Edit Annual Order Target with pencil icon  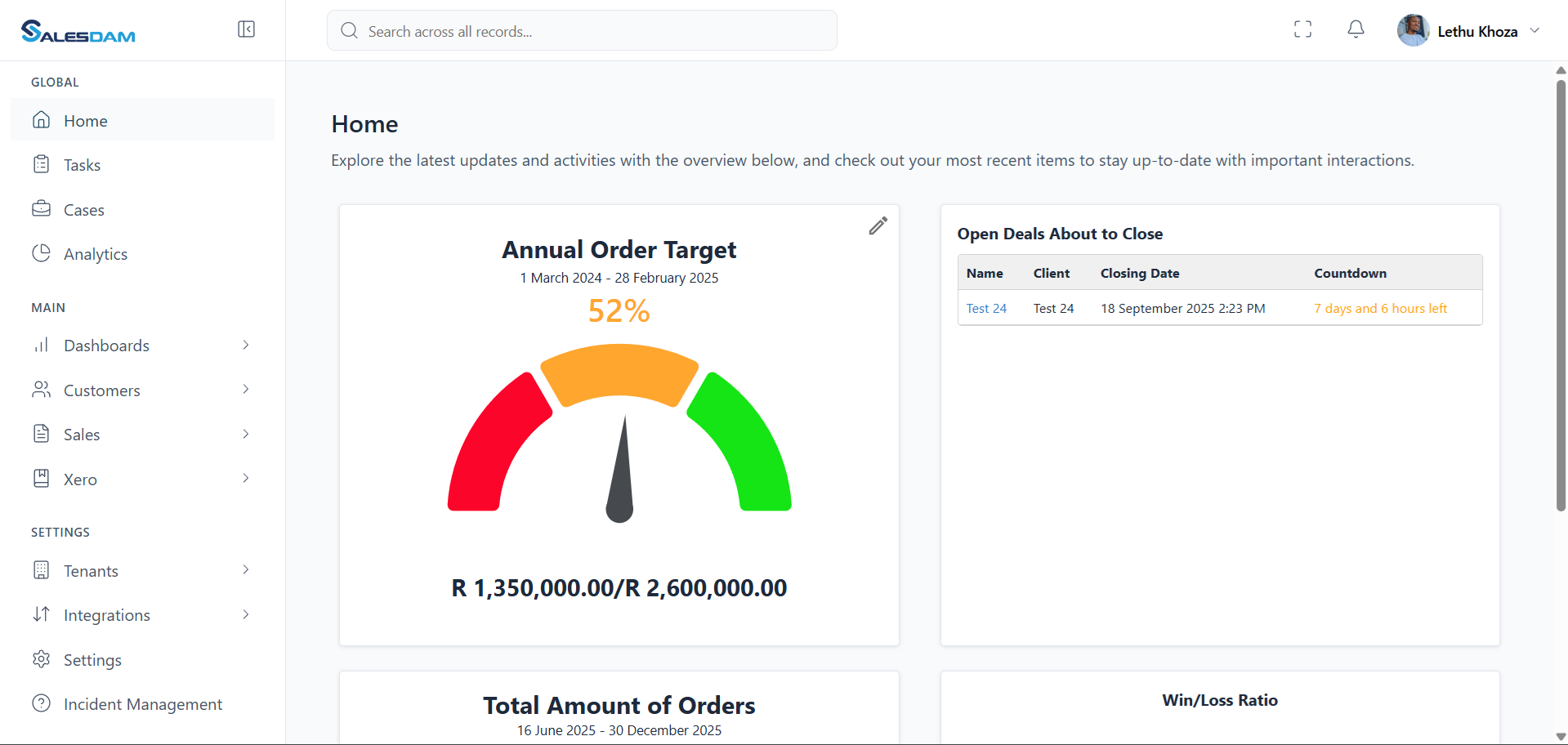click(x=878, y=226)
